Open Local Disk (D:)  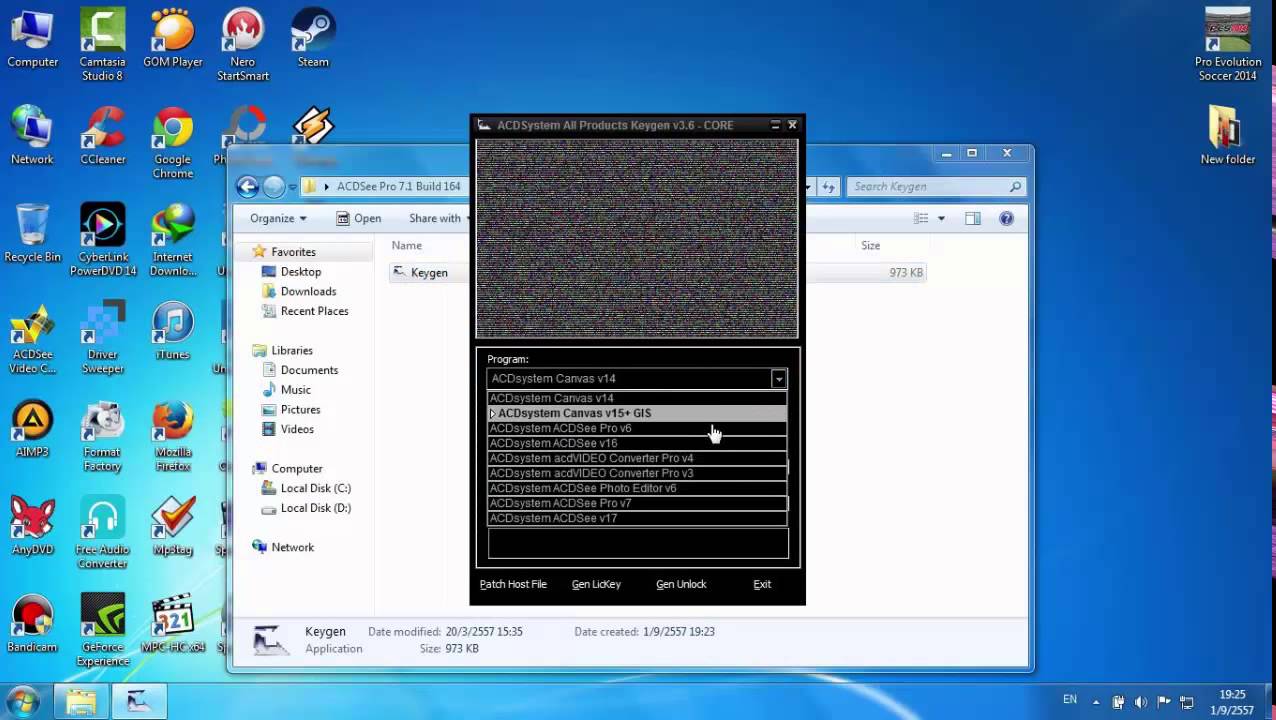(315, 508)
